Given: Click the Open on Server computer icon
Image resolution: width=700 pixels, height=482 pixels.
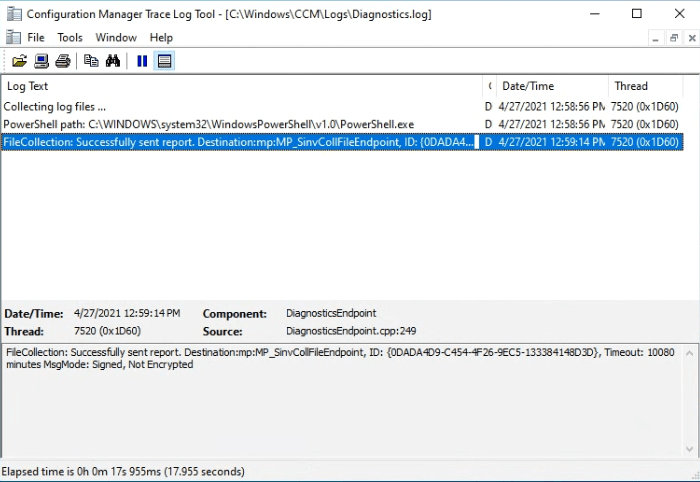Looking at the screenshot, I should (x=41, y=61).
